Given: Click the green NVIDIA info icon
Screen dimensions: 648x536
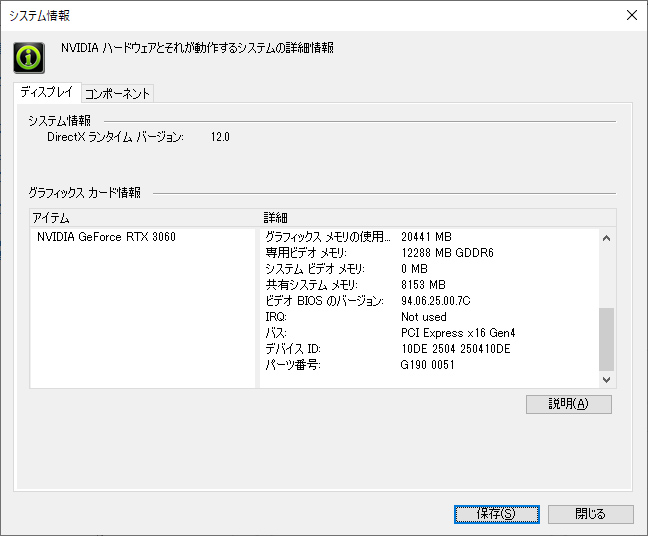Looking at the screenshot, I should click(x=29, y=58).
